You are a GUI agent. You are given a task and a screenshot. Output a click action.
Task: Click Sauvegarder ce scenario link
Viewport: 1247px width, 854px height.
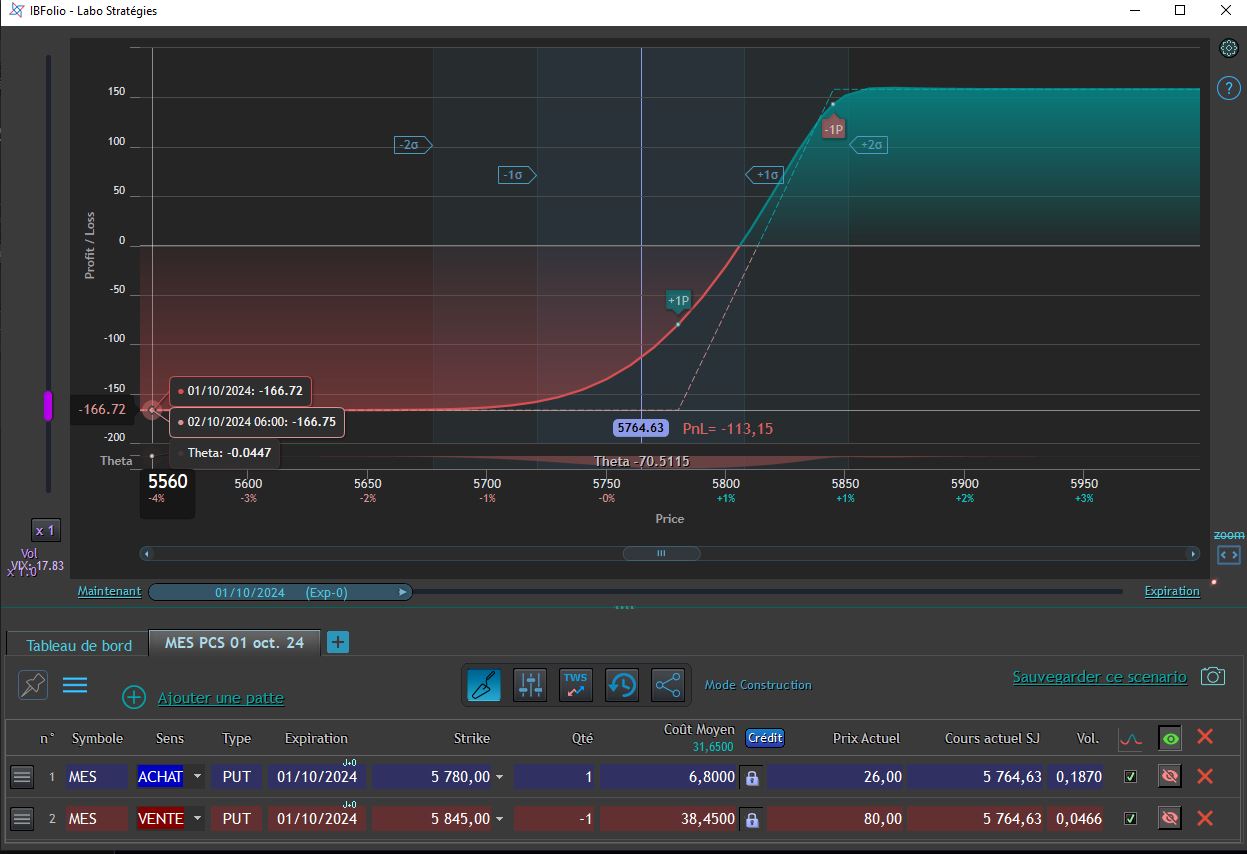click(x=1099, y=677)
